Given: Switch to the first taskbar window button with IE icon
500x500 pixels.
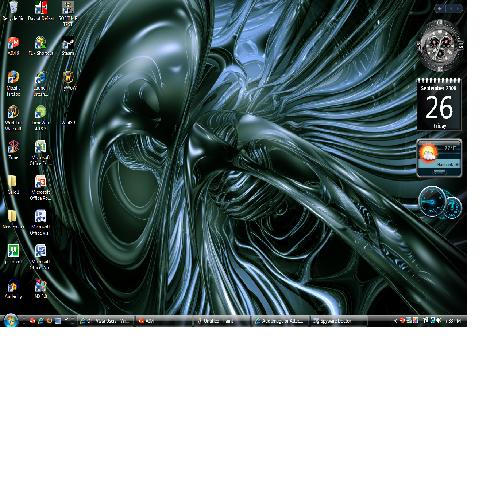Looking at the screenshot, I should (x=106, y=321).
